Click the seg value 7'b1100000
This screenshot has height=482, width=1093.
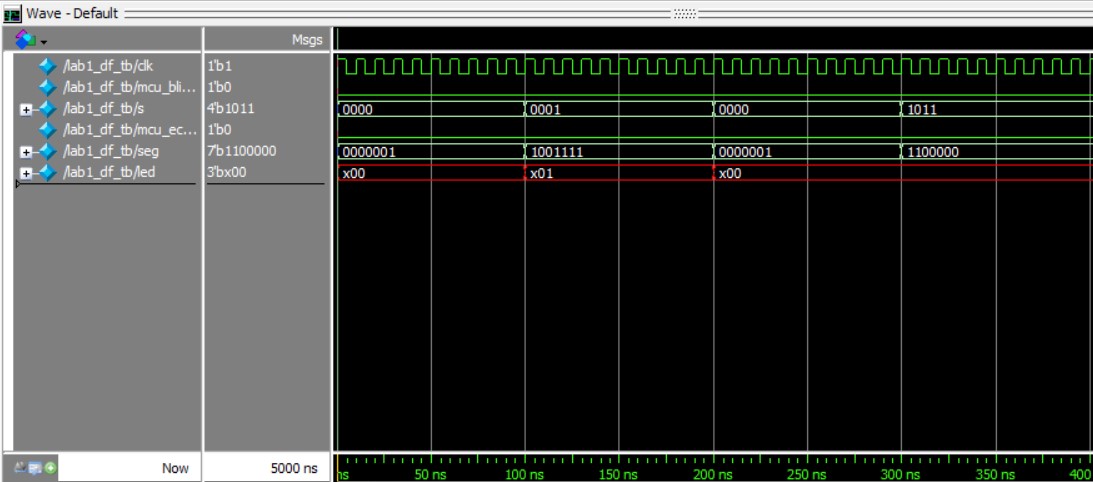pos(241,151)
